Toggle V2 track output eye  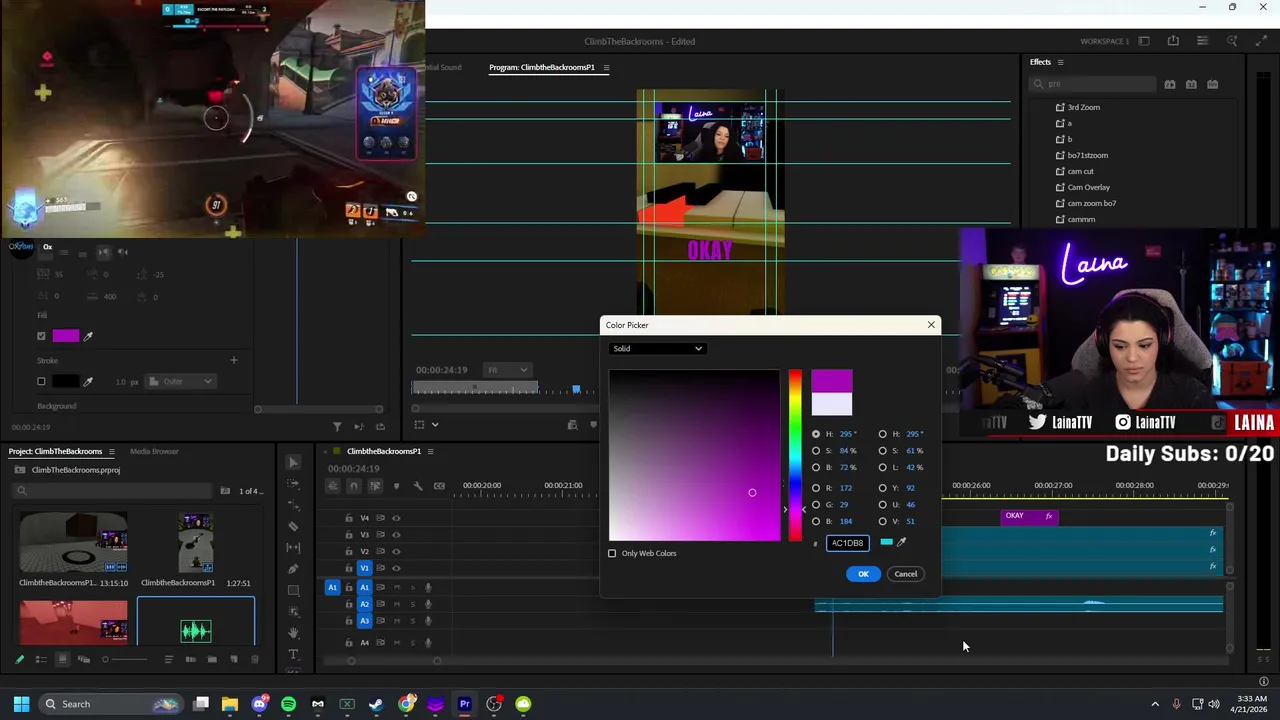[x=396, y=551]
